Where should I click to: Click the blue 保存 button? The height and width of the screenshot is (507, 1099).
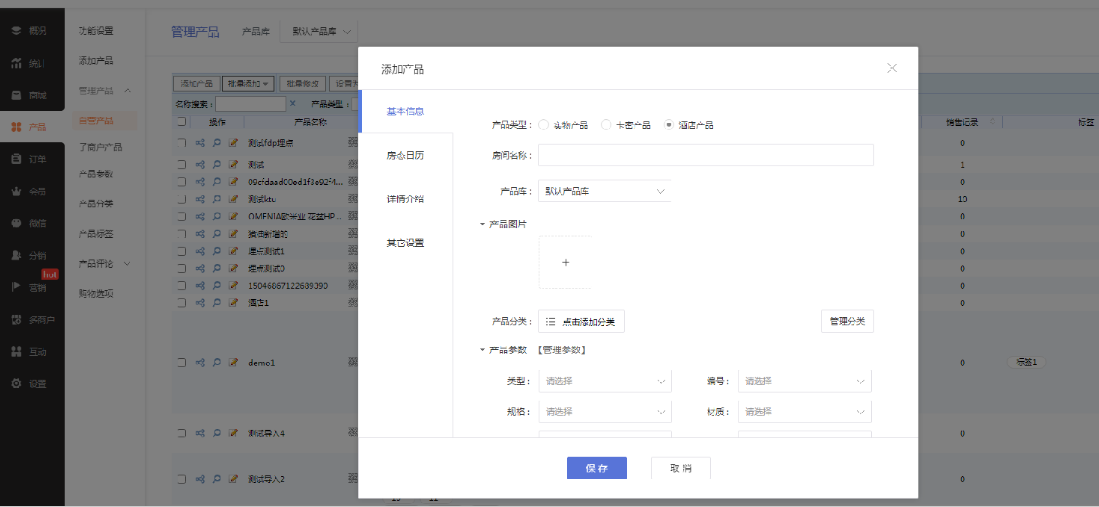[x=596, y=468]
